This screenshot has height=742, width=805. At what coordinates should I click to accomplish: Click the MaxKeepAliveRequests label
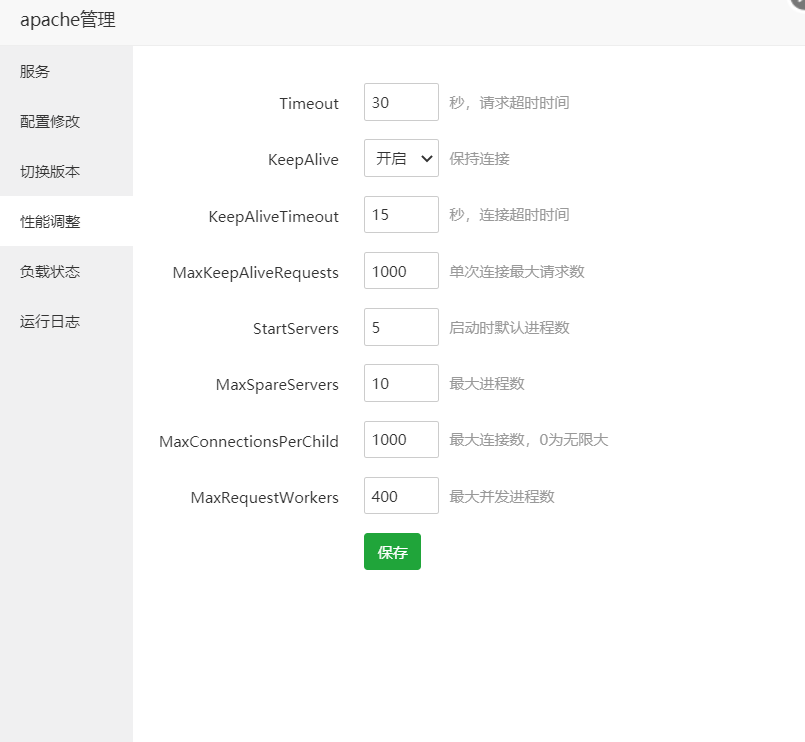[255, 273]
